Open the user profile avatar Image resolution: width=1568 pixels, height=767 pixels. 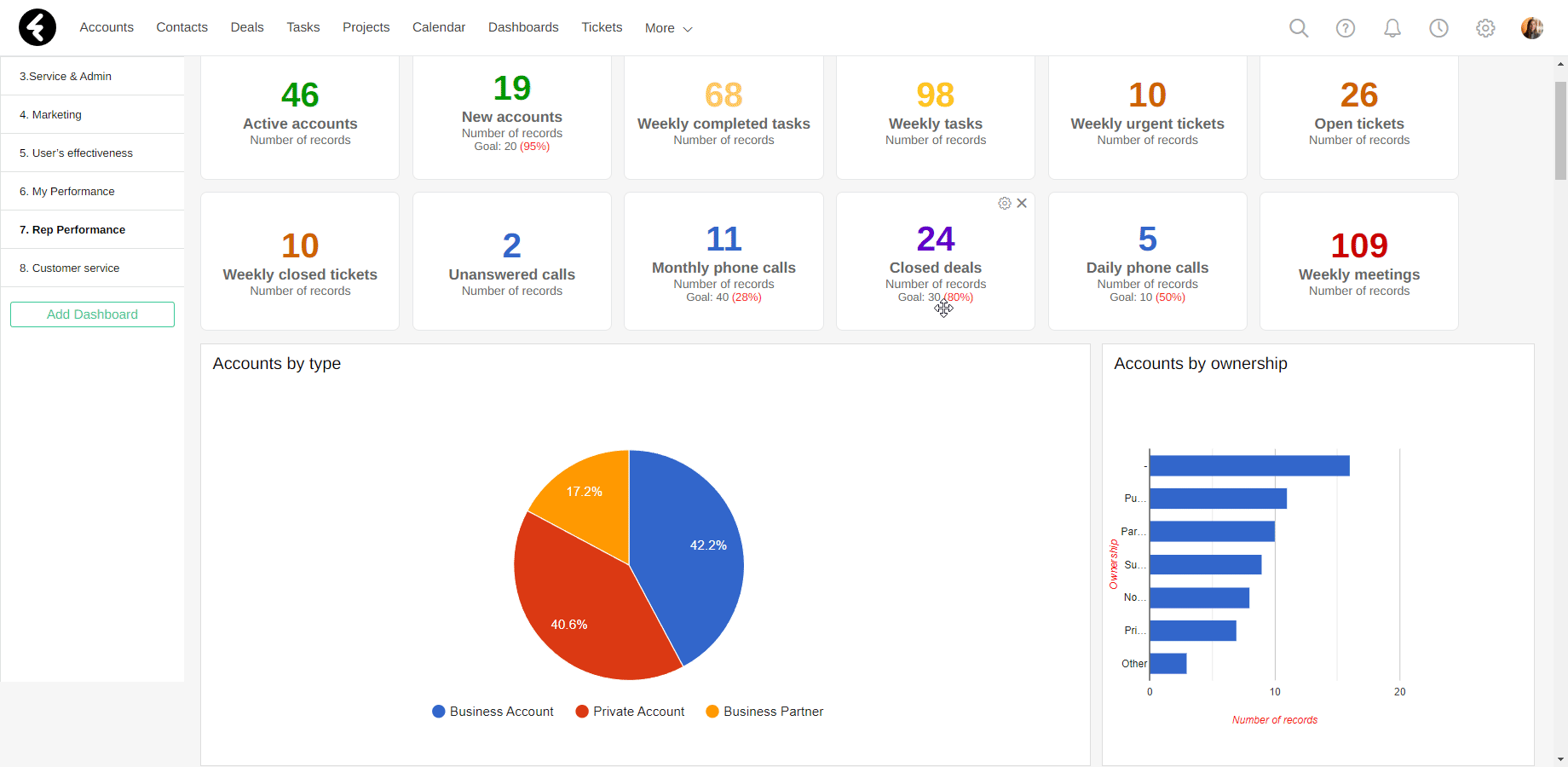[x=1532, y=28]
